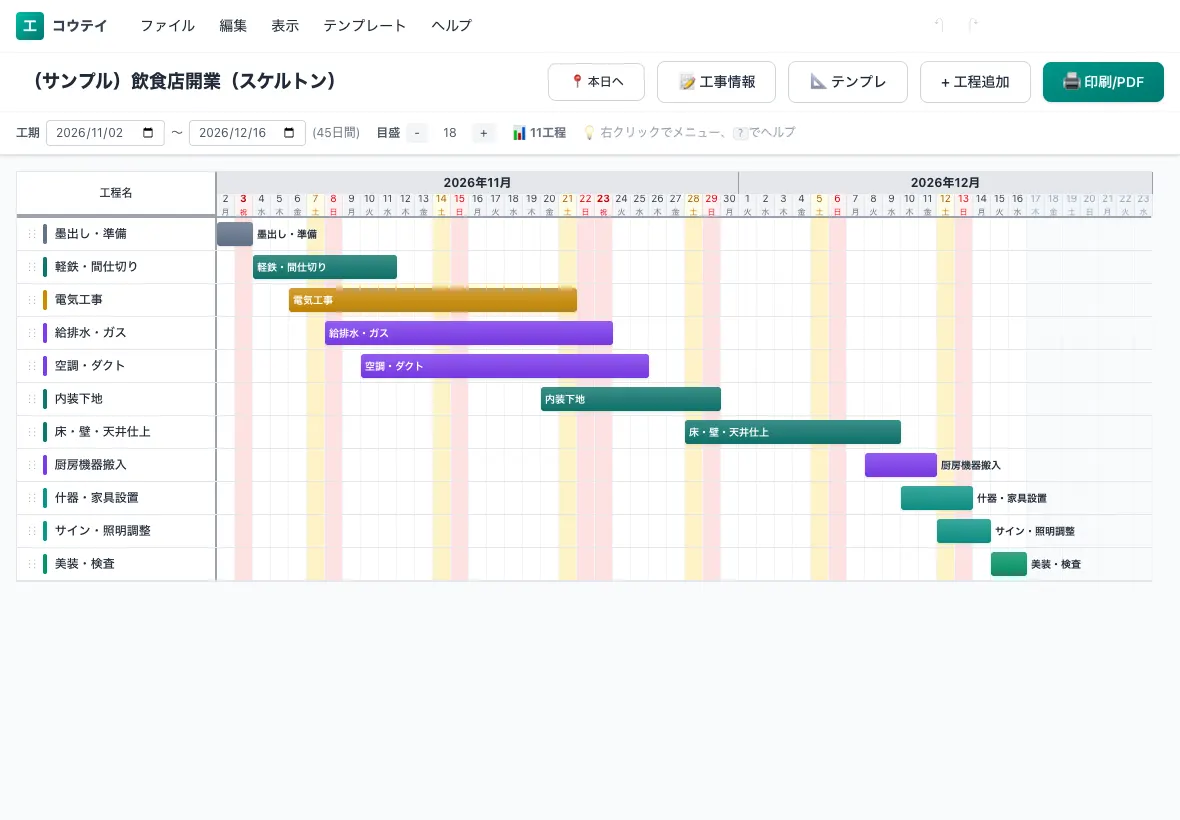This screenshot has height=820, width=1180.
Task: Click the undo arrow icon
Action: pyautogui.click(x=939, y=25)
